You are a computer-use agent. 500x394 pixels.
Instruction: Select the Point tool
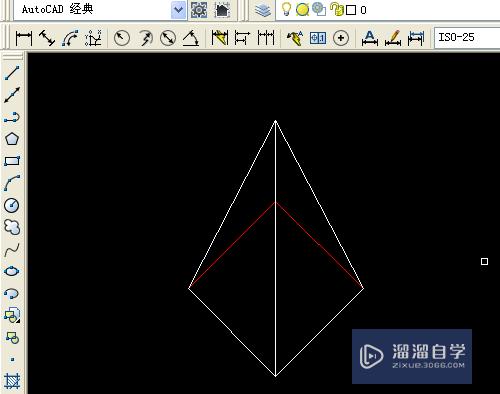tap(12, 359)
